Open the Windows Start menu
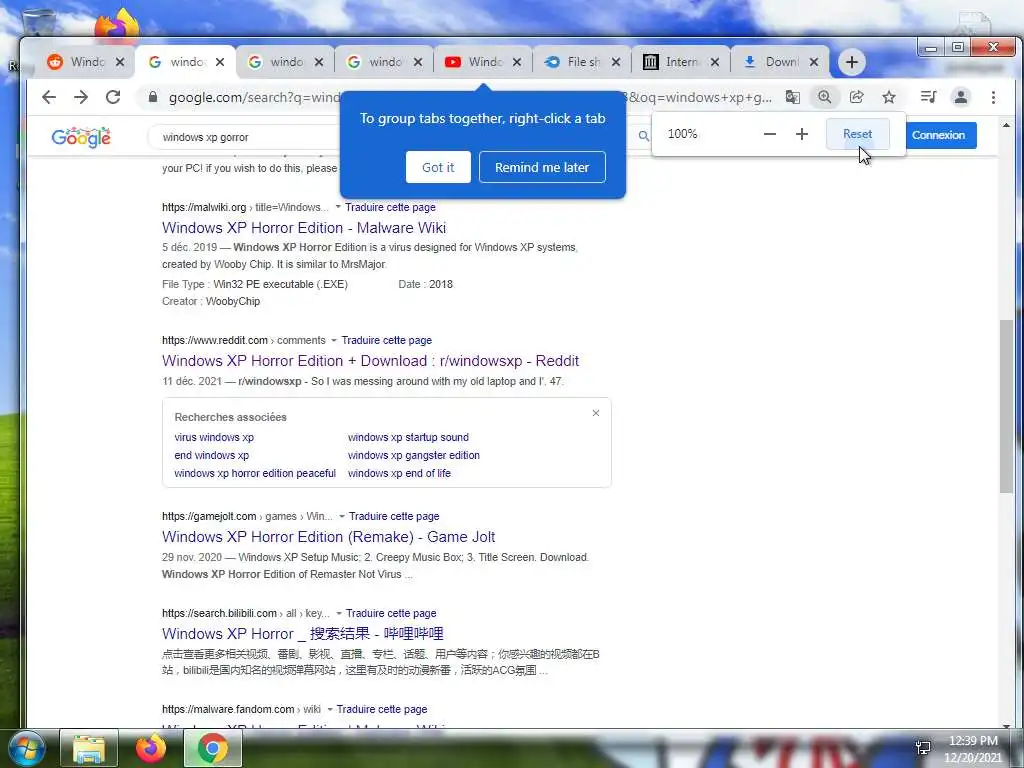Image resolution: width=1024 pixels, height=768 pixels. pyautogui.click(x=26, y=748)
